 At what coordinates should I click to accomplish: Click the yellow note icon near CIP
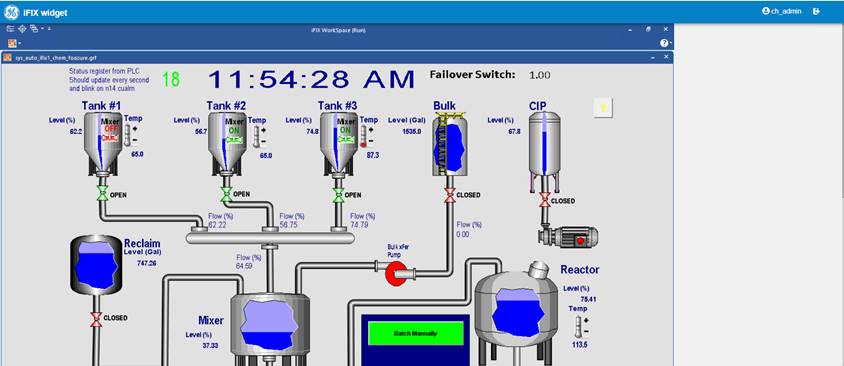603,108
